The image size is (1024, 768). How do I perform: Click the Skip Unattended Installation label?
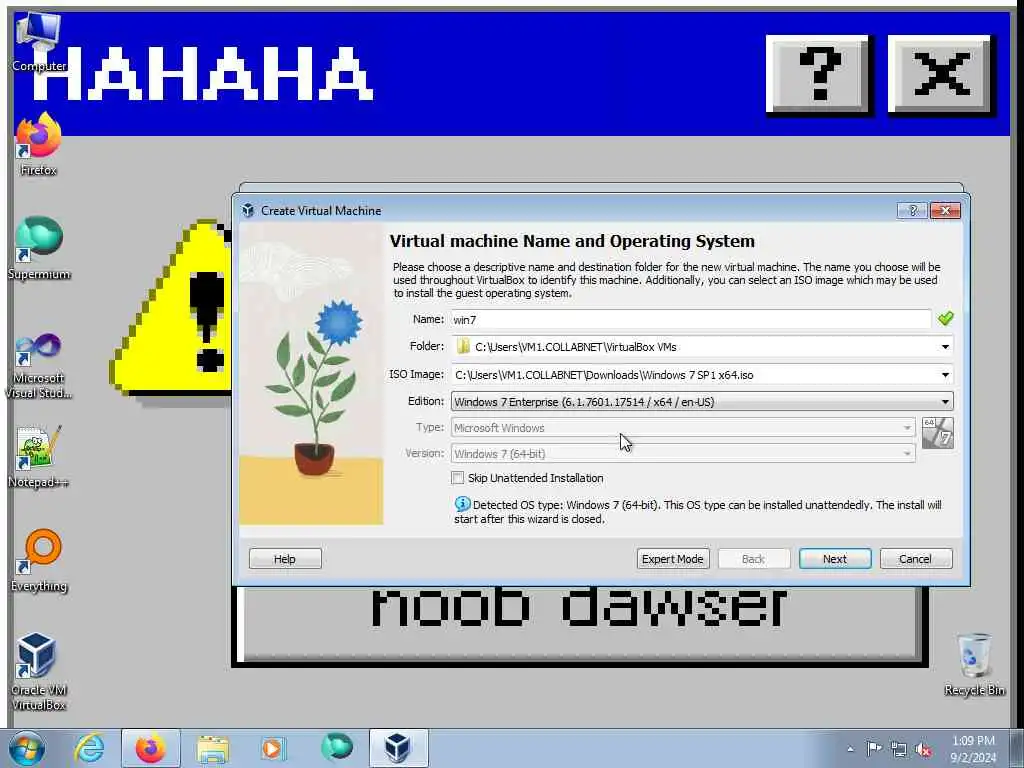(536, 478)
